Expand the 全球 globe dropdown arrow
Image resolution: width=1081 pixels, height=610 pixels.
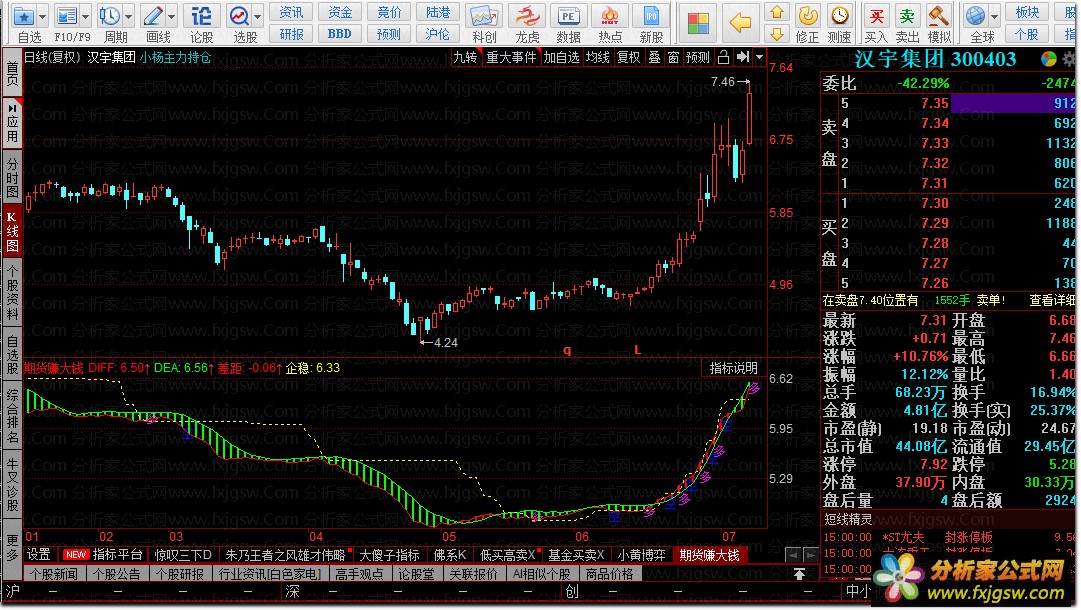994,16
